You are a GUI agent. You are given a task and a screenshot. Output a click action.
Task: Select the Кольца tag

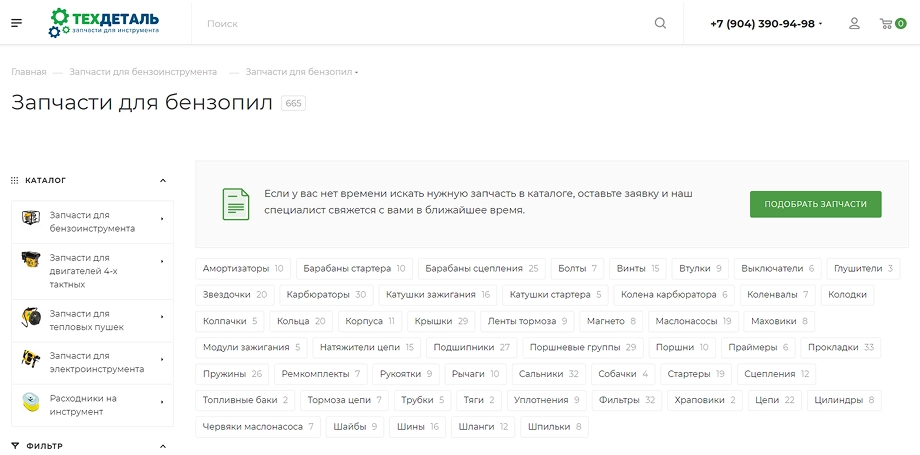click(x=301, y=321)
